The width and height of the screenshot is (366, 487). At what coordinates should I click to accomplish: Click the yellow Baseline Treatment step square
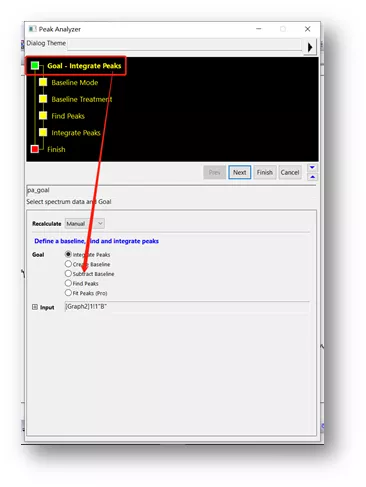pyautogui.click(x=43, y=99)
